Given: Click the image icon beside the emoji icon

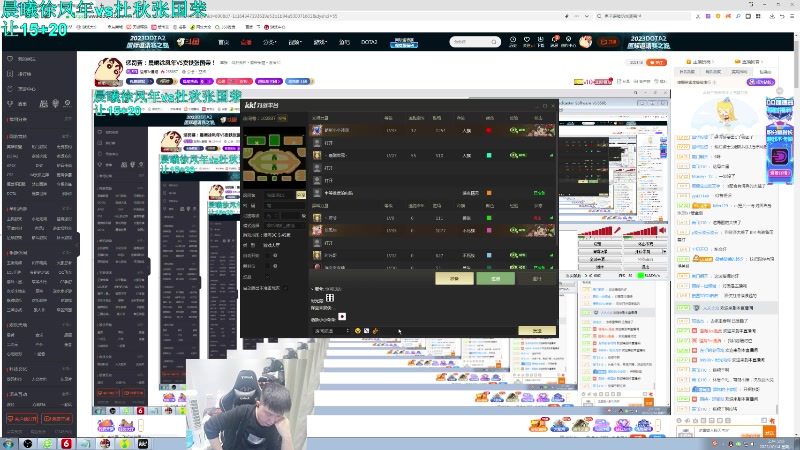Looking at the screenshot, I should (x=366, y=331).
